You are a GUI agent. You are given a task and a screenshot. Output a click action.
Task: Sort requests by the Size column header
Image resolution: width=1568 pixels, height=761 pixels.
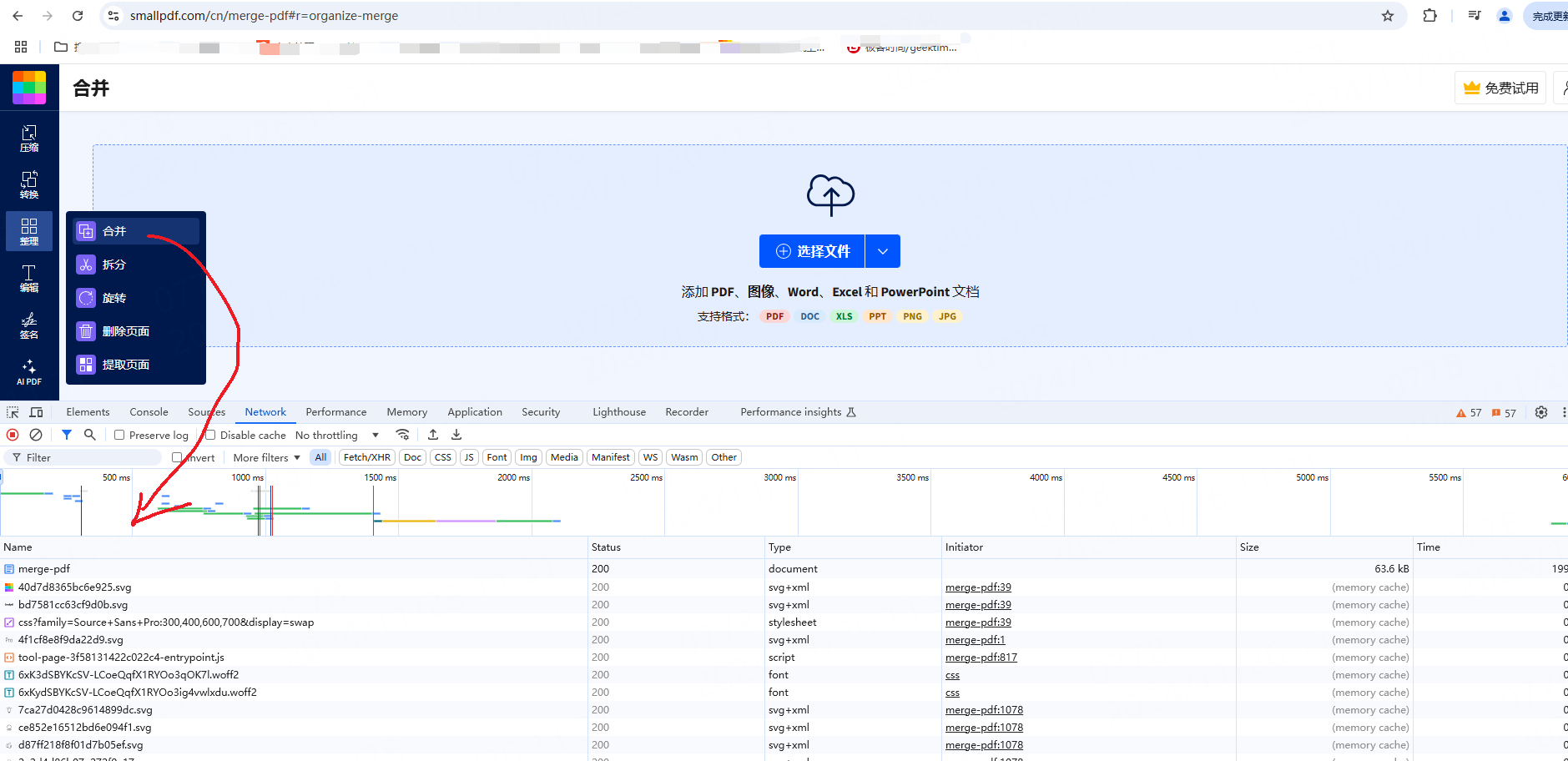(1324, 547)
